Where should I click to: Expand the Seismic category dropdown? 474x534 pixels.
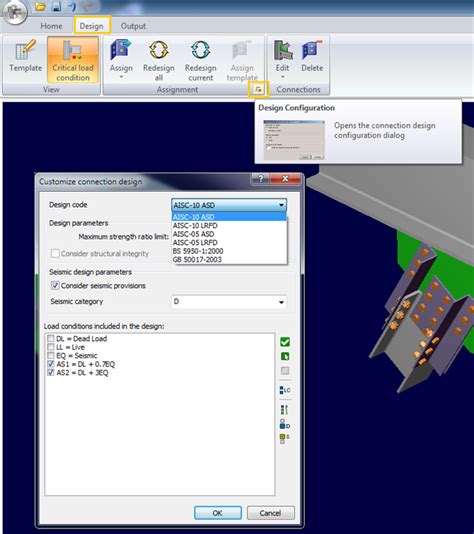pyautogui.click(x=281, y=302)
